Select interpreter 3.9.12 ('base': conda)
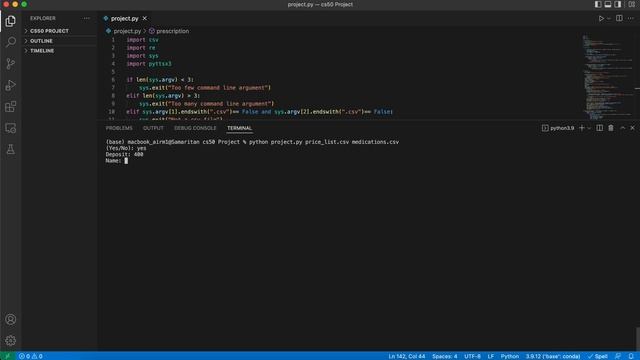 [553, 356]
